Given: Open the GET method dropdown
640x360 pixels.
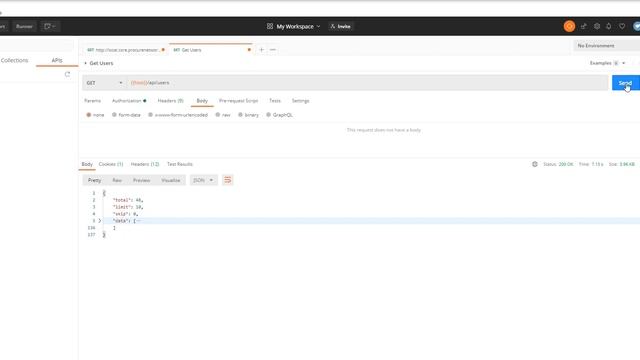Looking at the screenshot, I should click(x=104, y=83).
